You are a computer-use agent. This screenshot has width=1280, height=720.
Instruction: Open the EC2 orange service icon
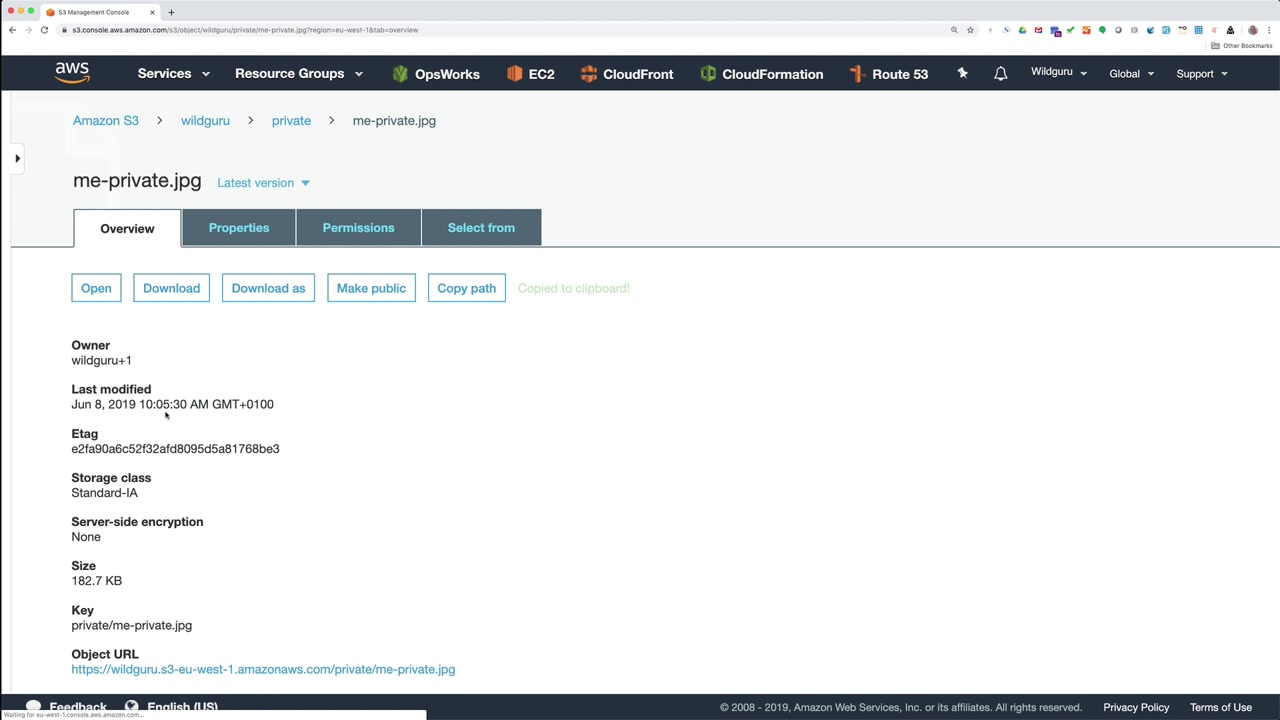[x=515, y=74]
